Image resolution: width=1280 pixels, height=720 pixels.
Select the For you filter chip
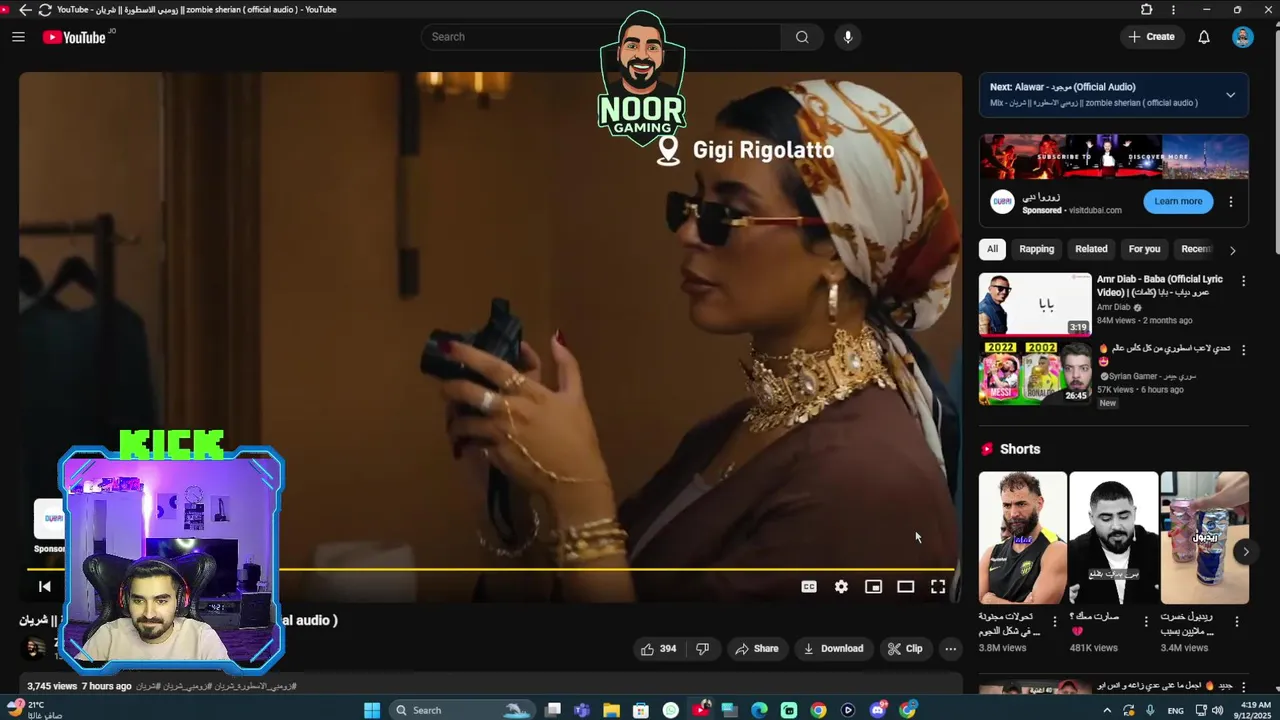[1144, 249]
